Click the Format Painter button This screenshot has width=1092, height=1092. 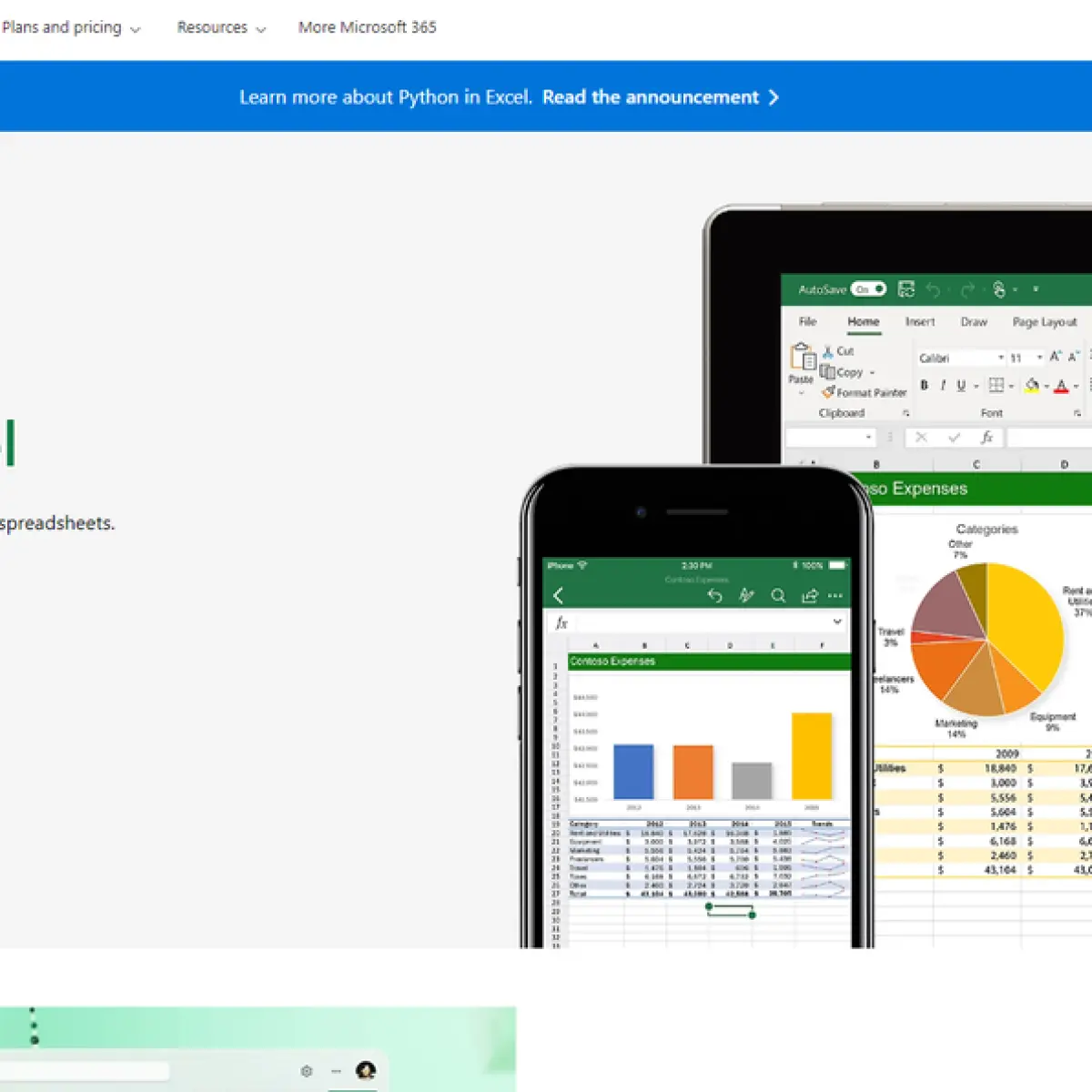pos(864,392)
